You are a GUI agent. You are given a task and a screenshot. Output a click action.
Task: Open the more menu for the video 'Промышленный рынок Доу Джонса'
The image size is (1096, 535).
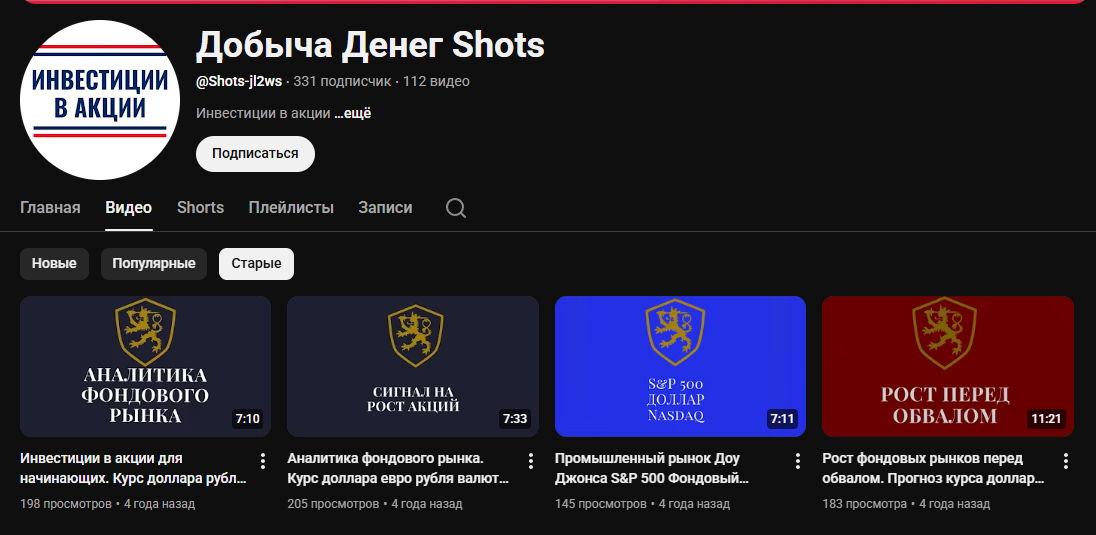click(798, 461)
